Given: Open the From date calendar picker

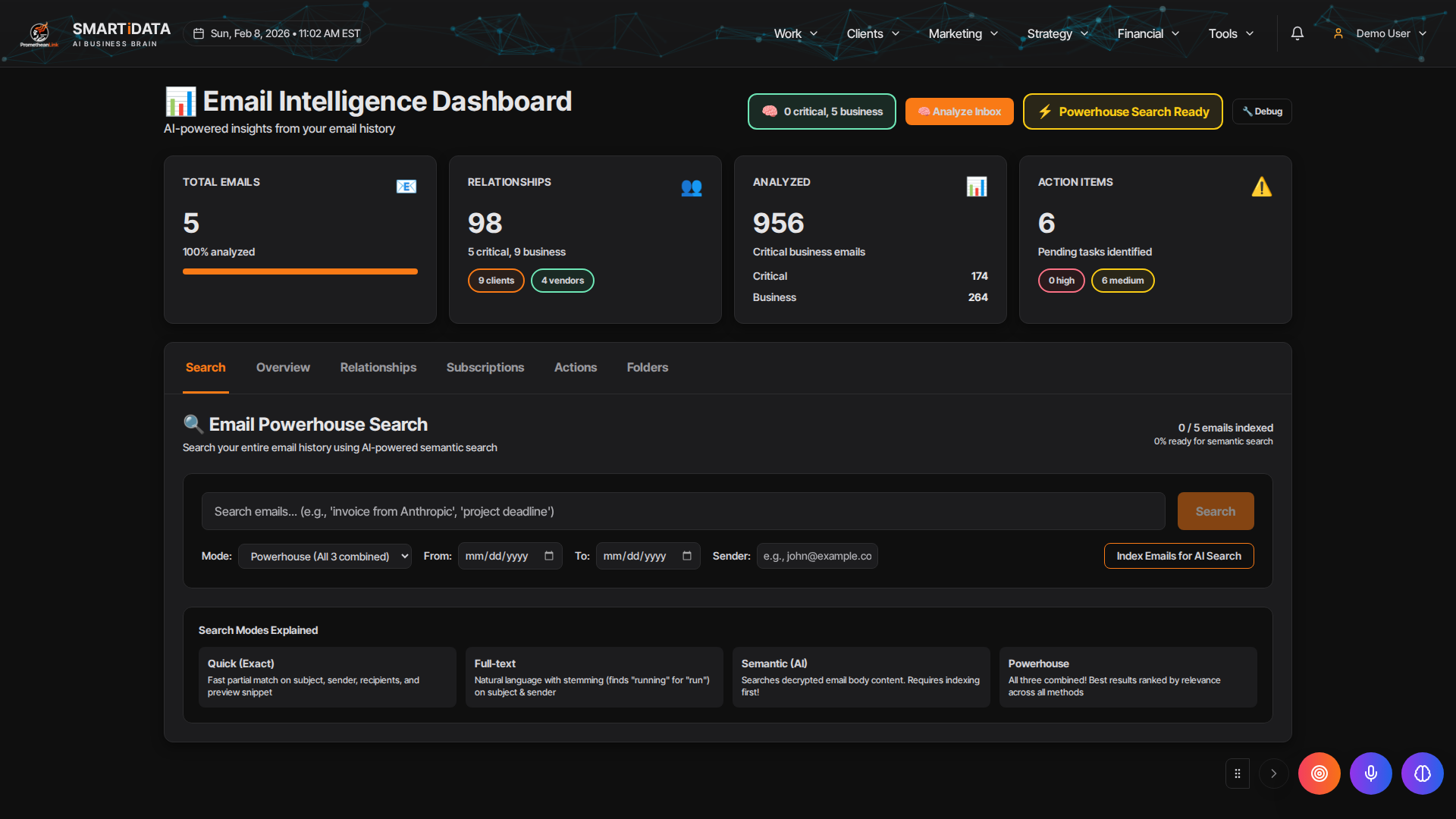Looking at the screenshot, I should point(549,556).
